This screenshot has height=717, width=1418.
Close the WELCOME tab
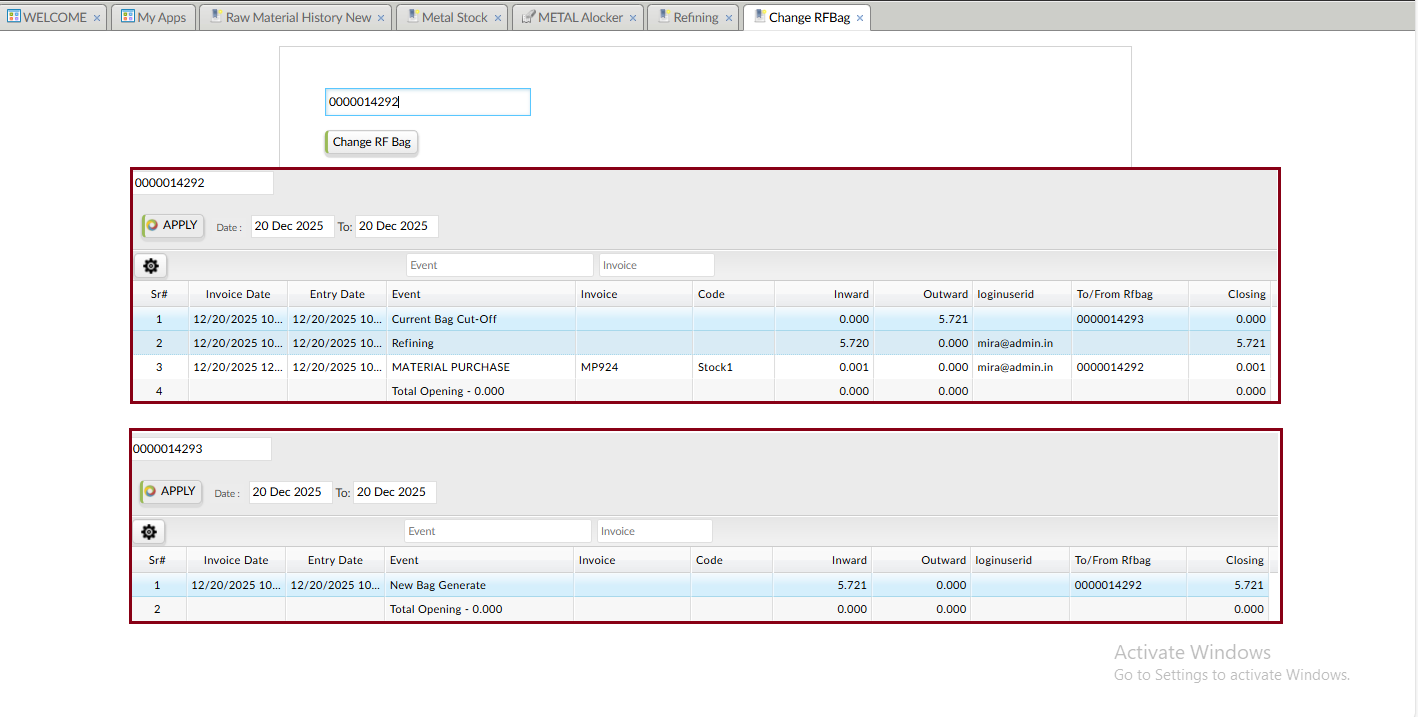97,18
